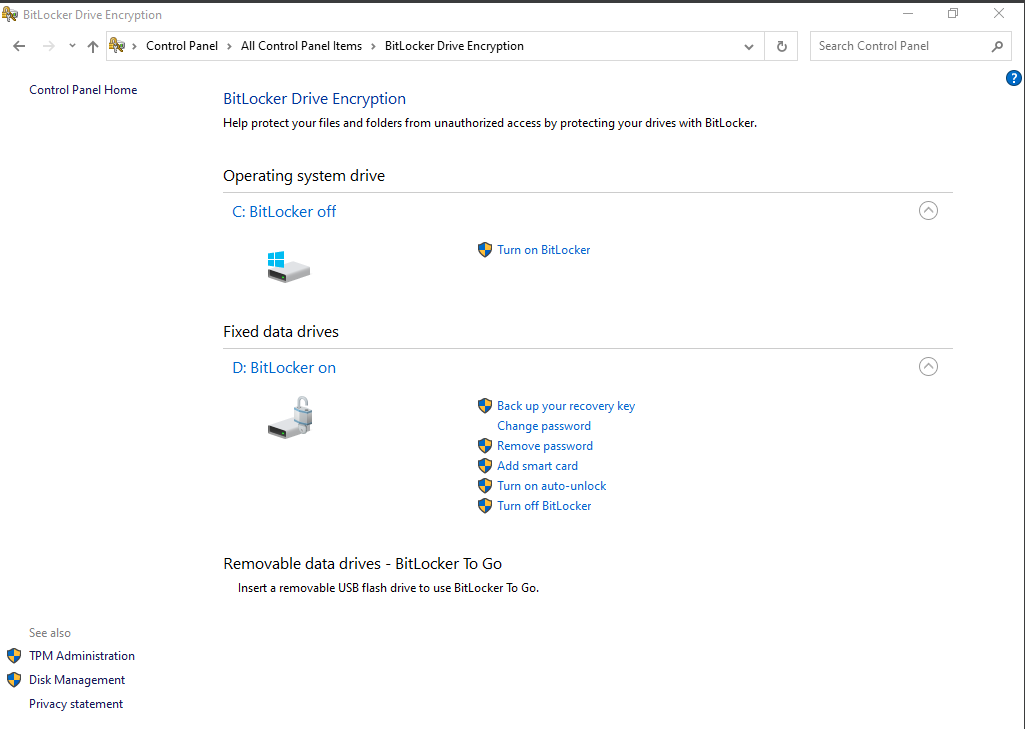Open the Help question mark icon
Viewport: 1025px width, 729px height.
click(1013, 78)
